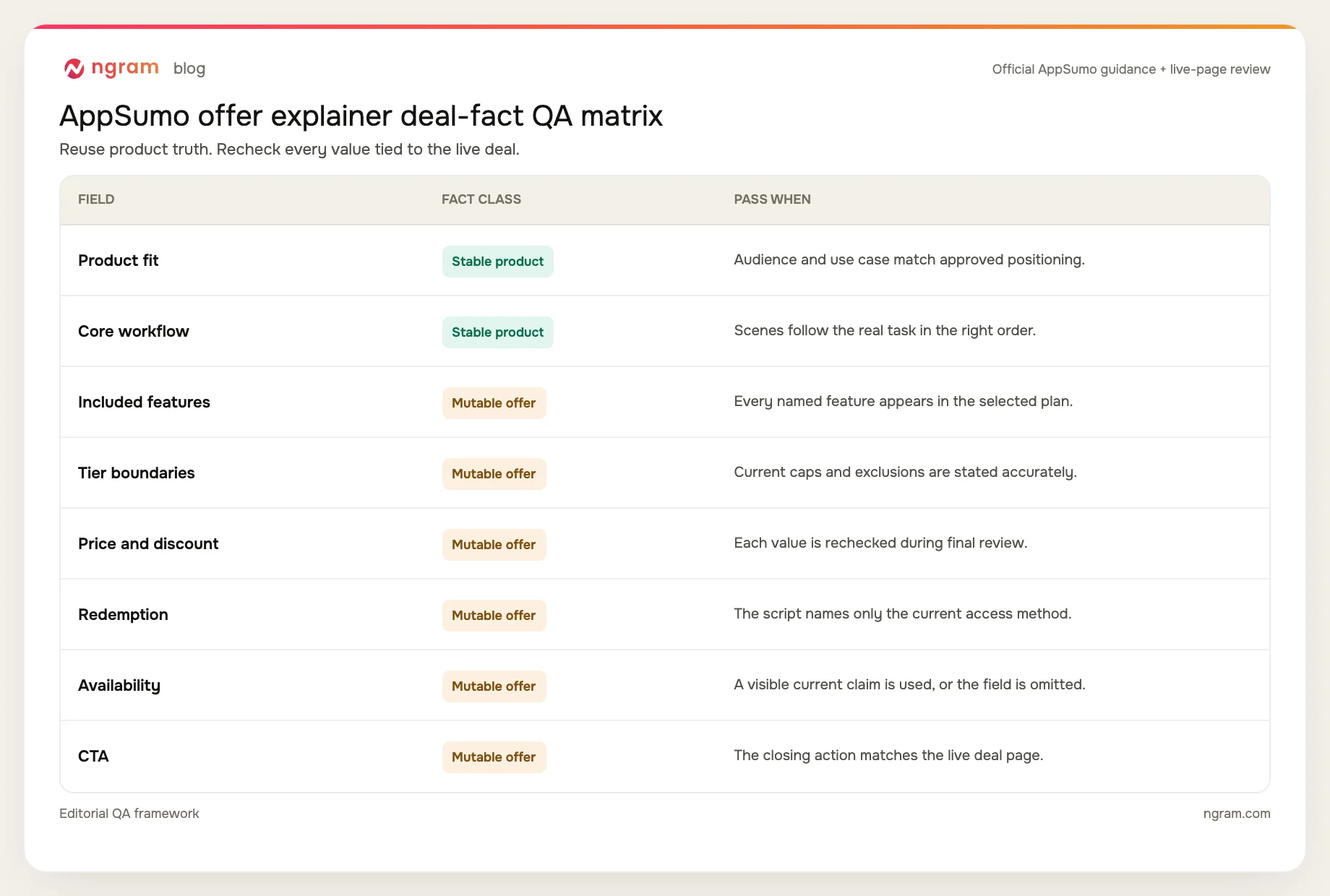Click the subtitle beginning Reuse product truth
1330x896 pixels.
coord(289,150)
